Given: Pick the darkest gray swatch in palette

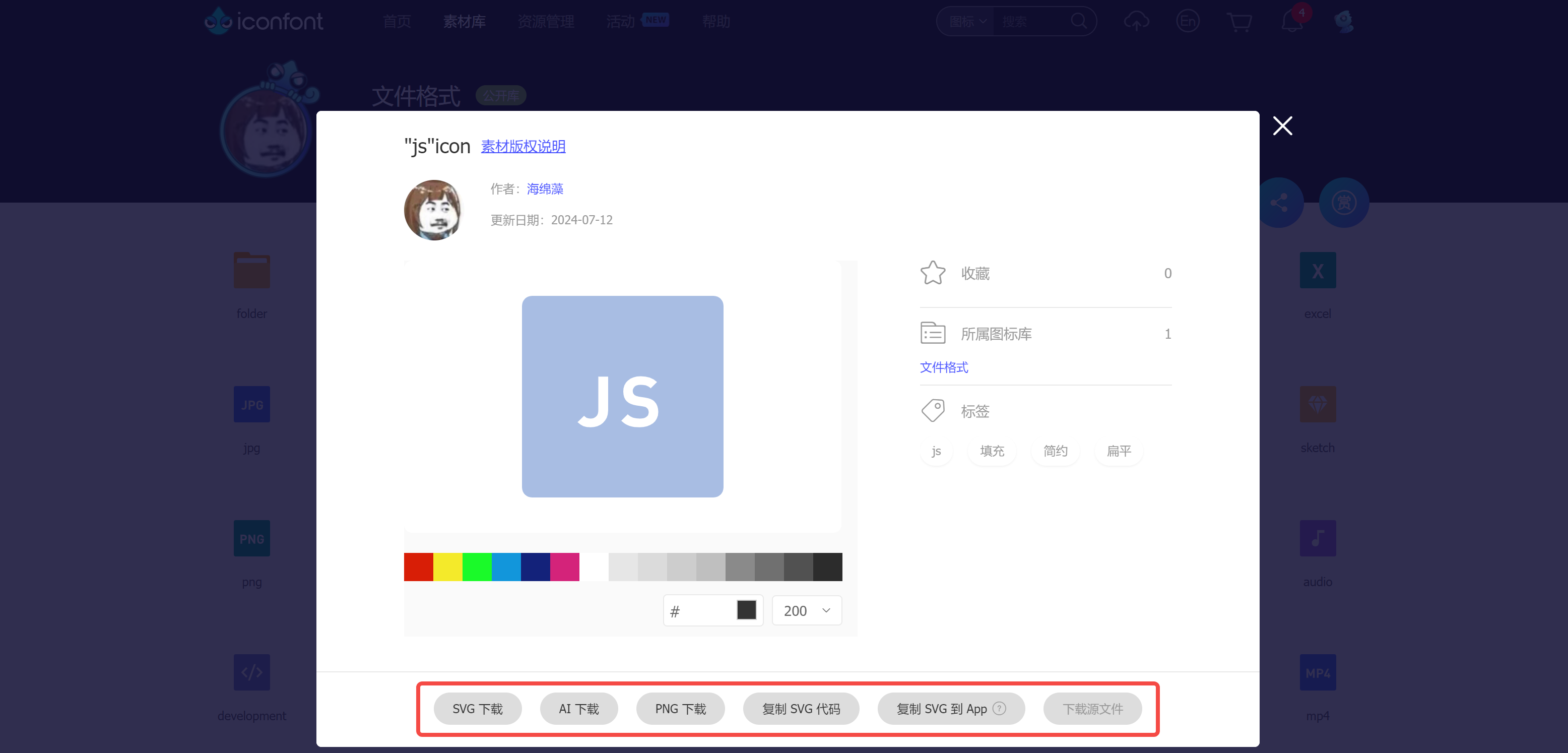Looking at the screenshot, I should pyautogui.click(x=827, y=567).
